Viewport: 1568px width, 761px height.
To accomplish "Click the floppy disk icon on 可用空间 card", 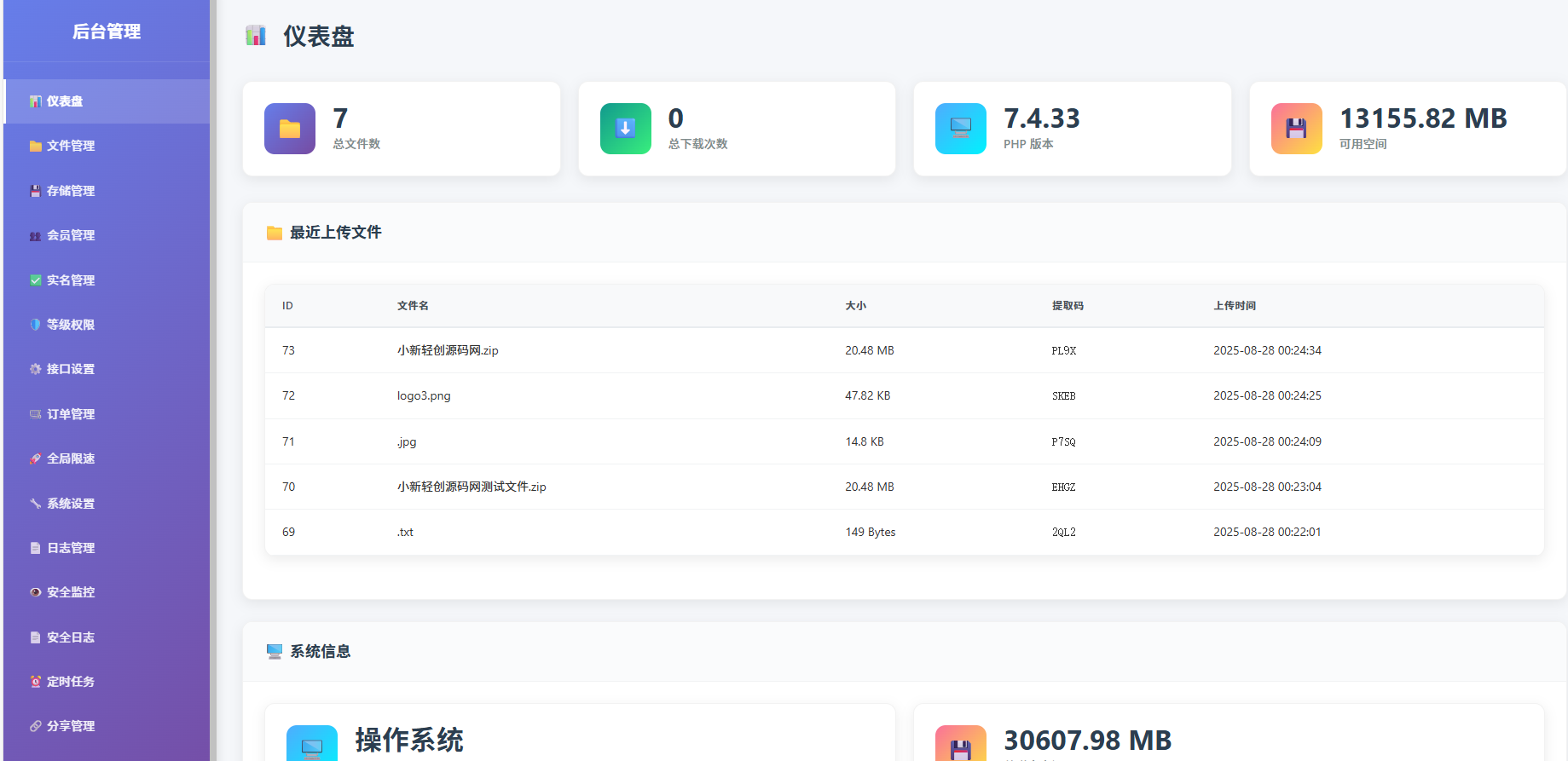I will (x=1296, y=129).
